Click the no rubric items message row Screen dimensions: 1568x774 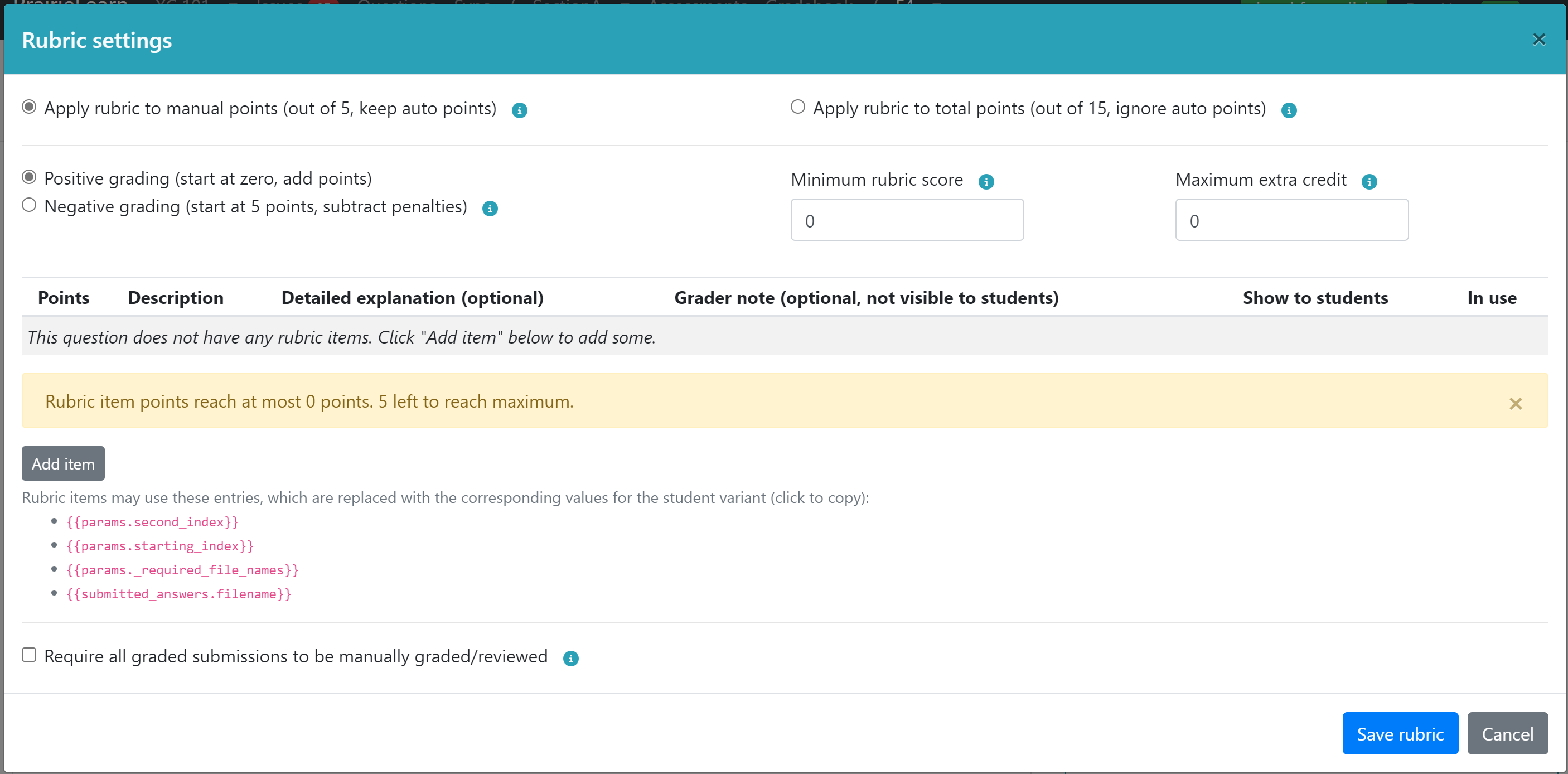tap(785, 336)
